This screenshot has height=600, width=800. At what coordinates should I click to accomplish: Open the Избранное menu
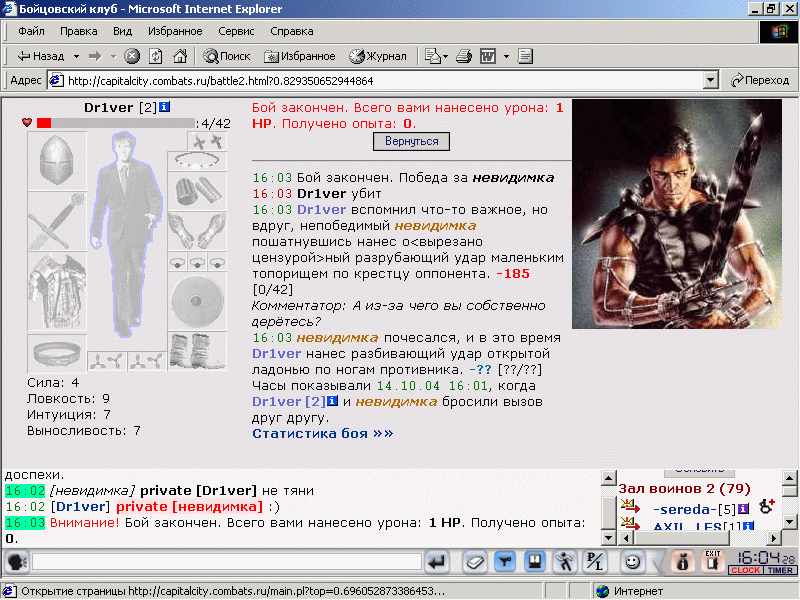coord(175,31)
